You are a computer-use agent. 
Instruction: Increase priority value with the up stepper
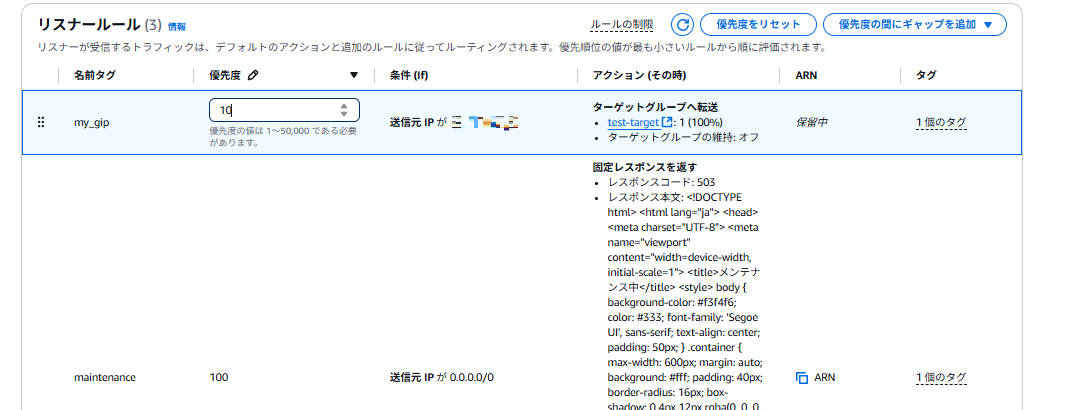344,106
